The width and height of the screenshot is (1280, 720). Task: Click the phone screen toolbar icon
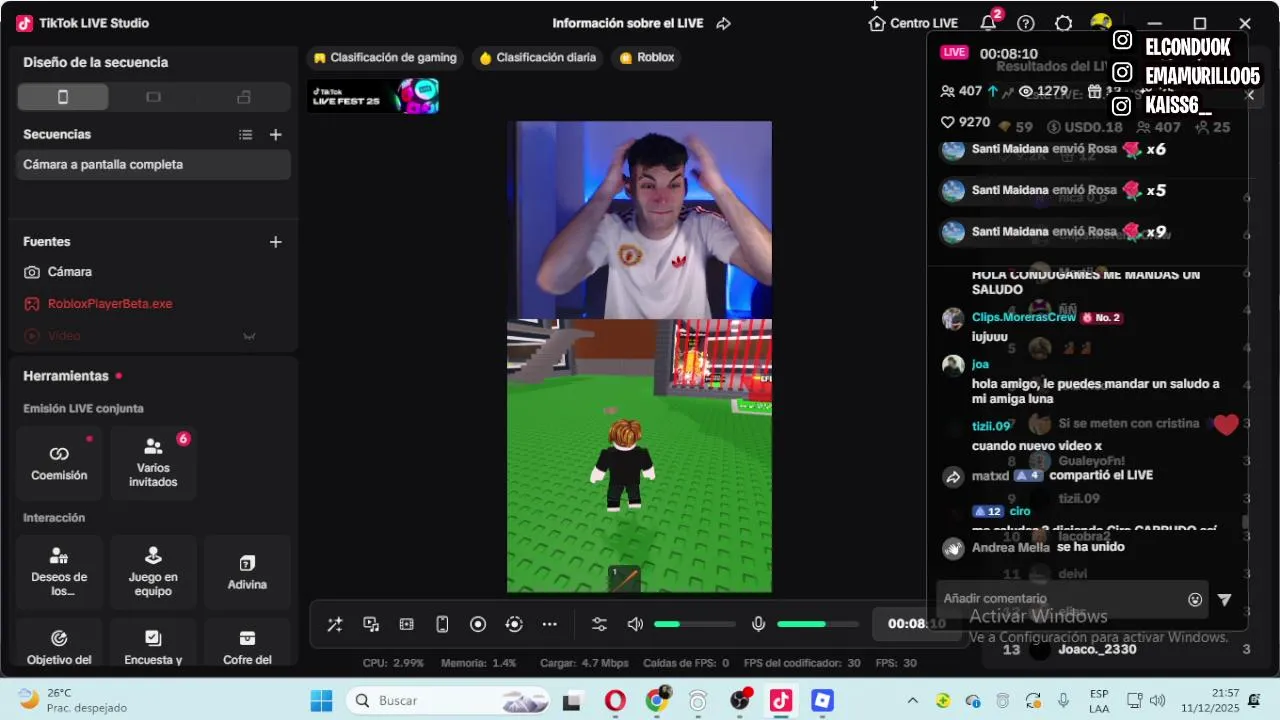pos(442,624)
